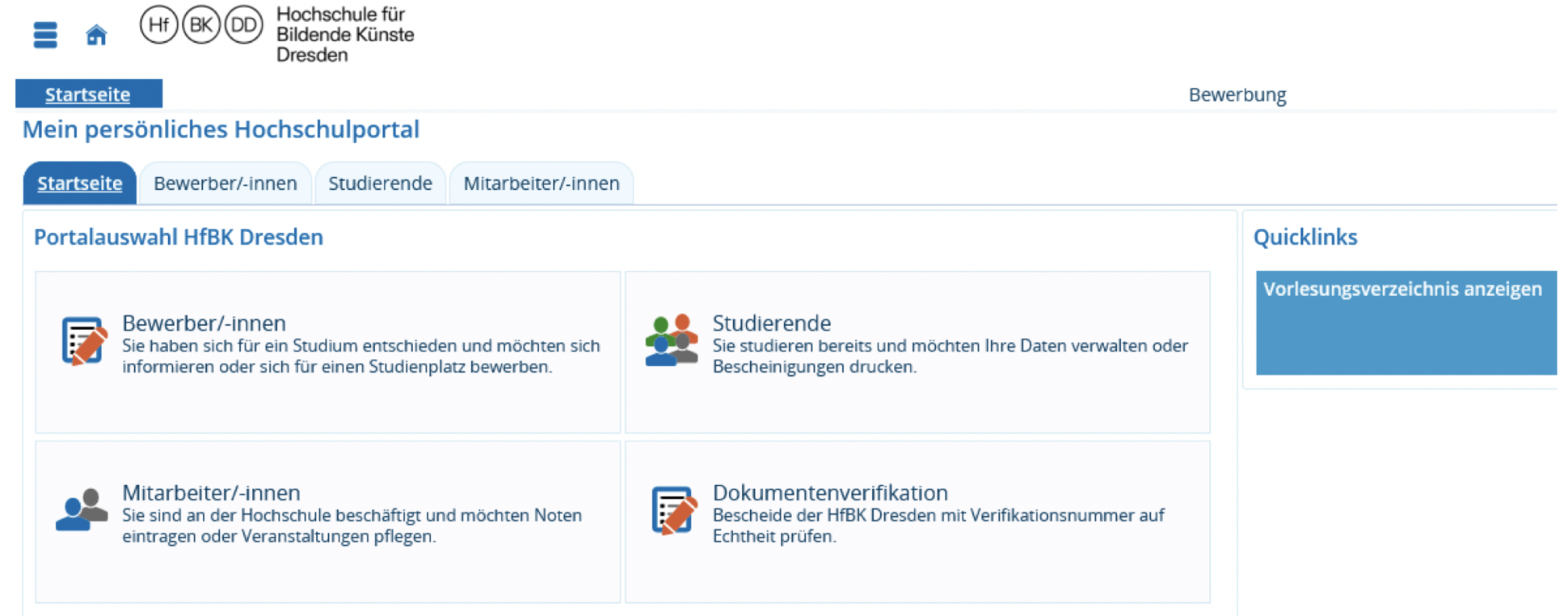Click the HfBK Dresden logo
The width and height of the screenshot is (1568, 616).
click(201, 26)
